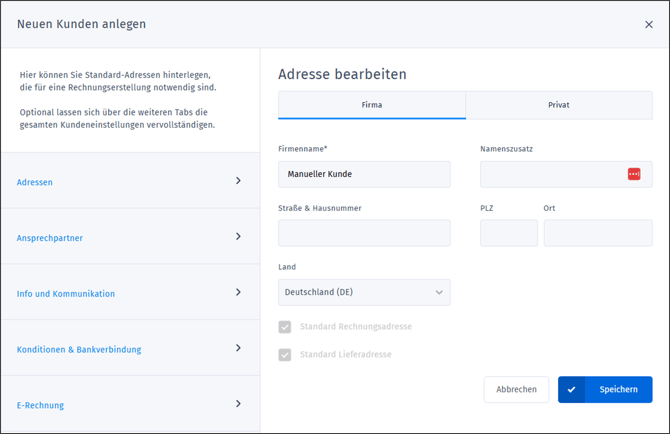Expand Info und Kommunikation chevron

click(x=238, y=293)
